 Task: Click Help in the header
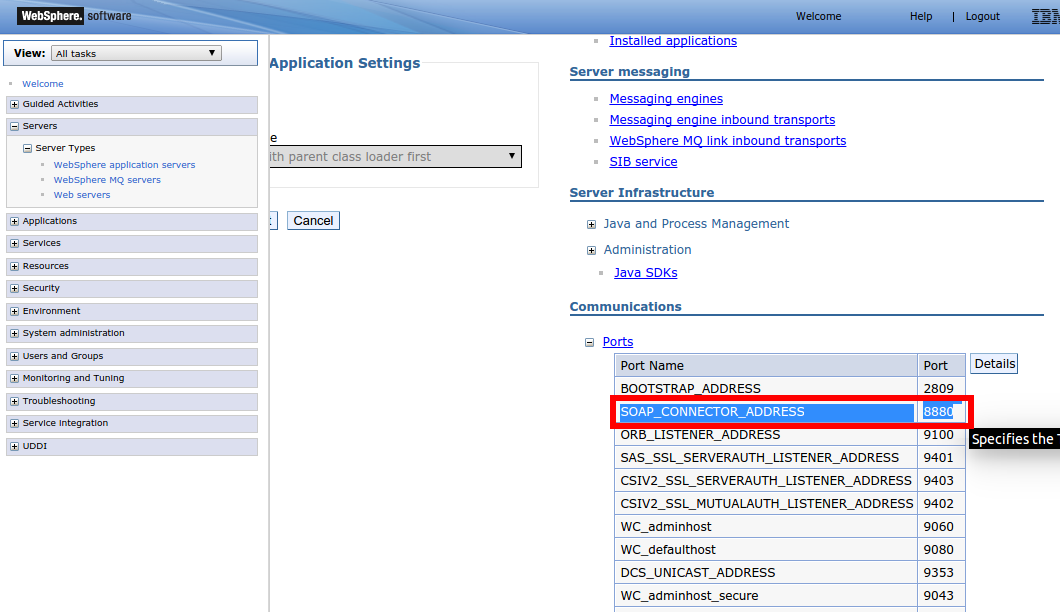(921, 16)
